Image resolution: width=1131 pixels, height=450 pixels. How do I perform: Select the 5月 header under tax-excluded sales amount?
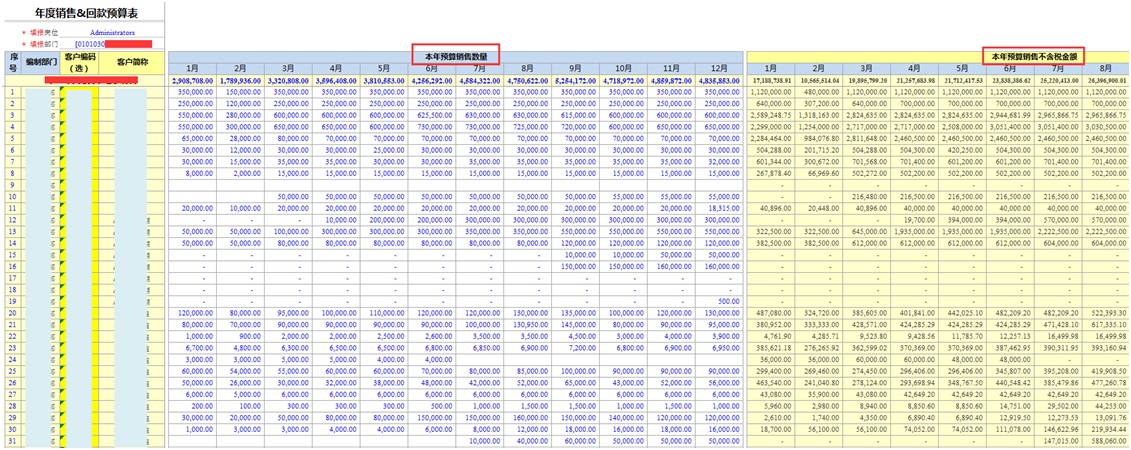pyautogui.click(x=963, y=68)
